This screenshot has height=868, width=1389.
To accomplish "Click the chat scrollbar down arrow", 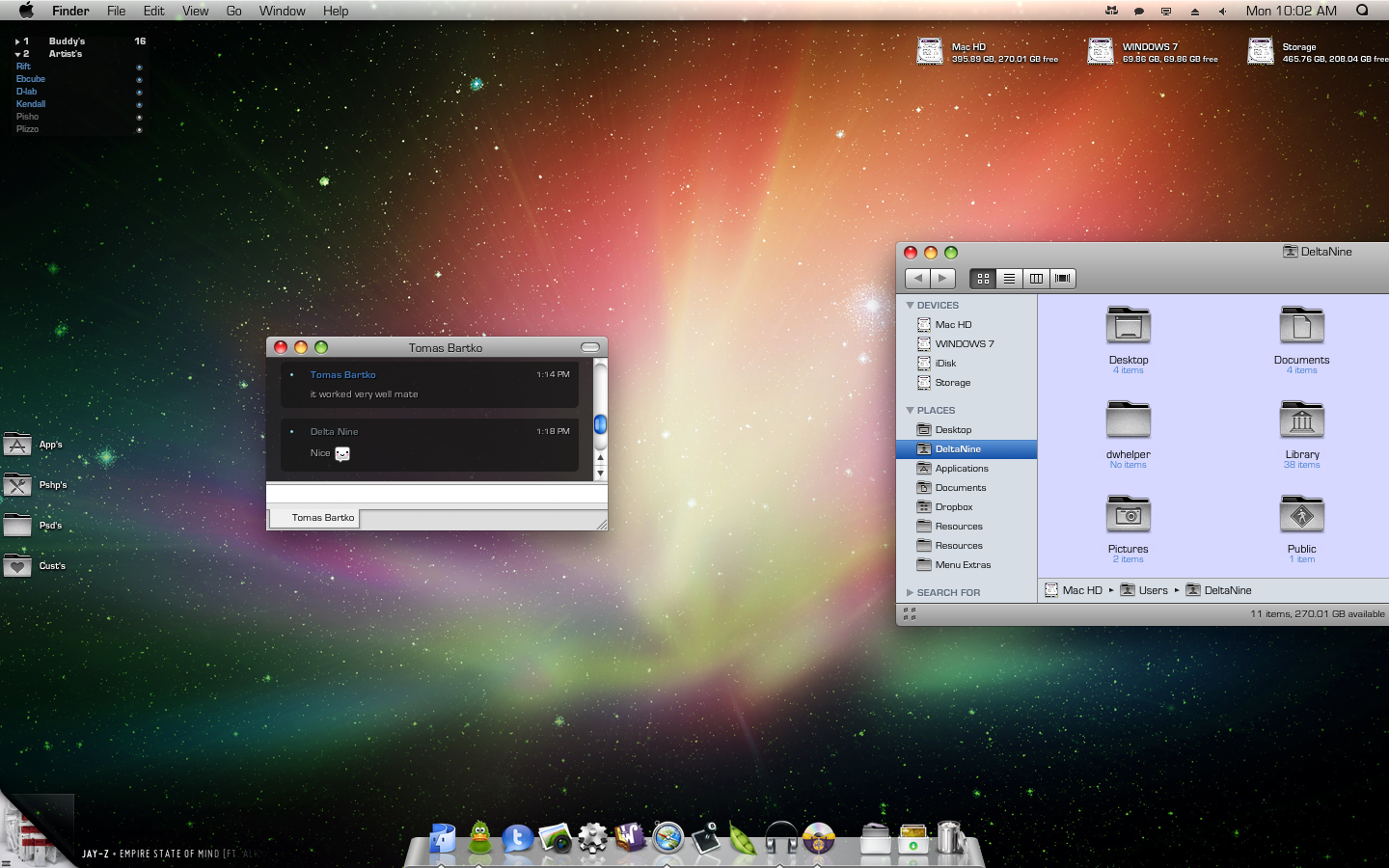I will click(600, 474).
